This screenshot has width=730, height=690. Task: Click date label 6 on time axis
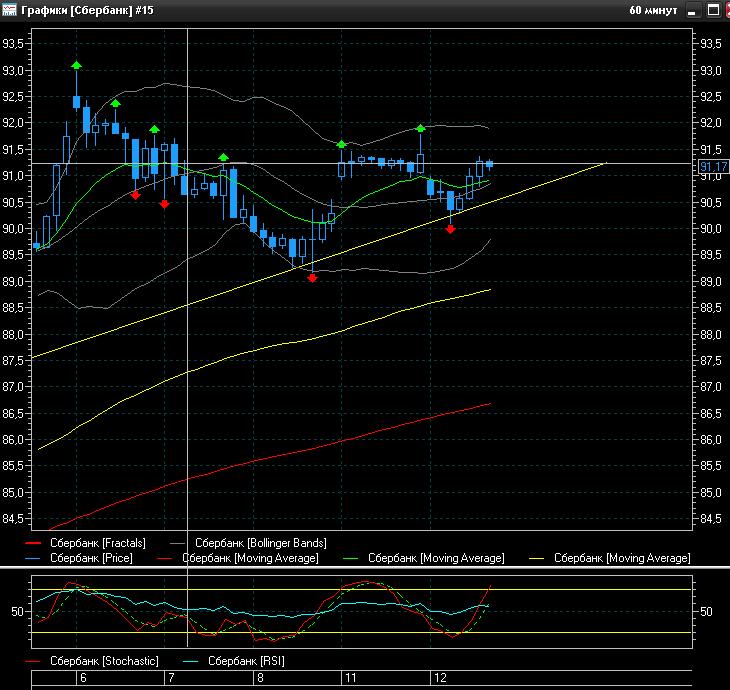click(x=83, y=678)
